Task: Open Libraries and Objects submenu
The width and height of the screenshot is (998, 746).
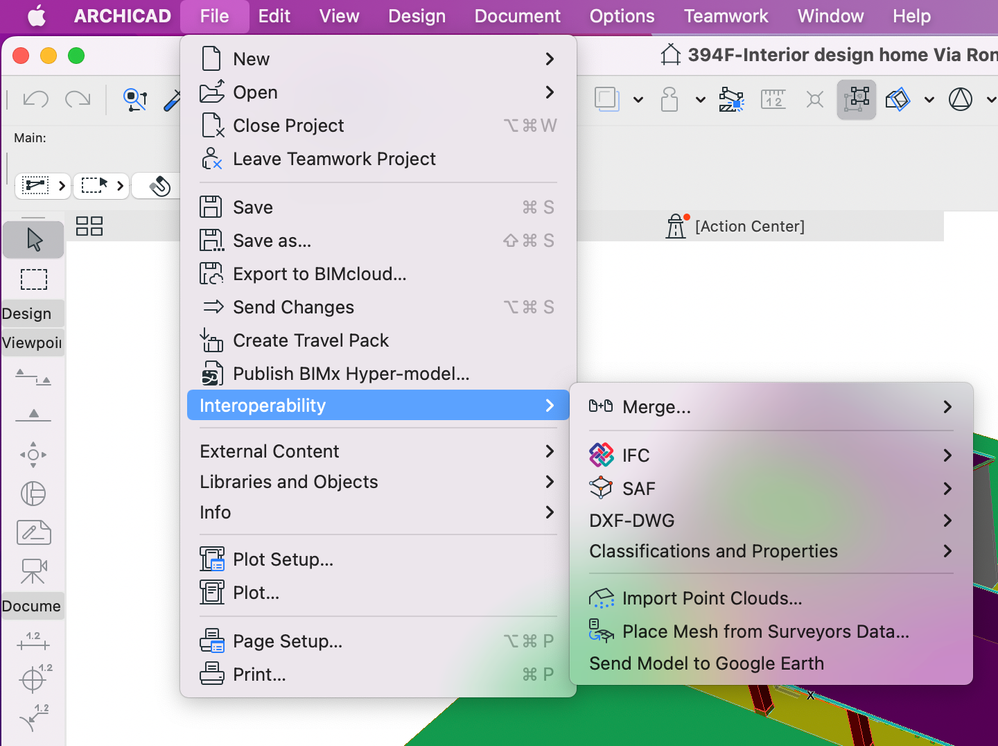Action: pyautogui.click(x=378, y=482)
